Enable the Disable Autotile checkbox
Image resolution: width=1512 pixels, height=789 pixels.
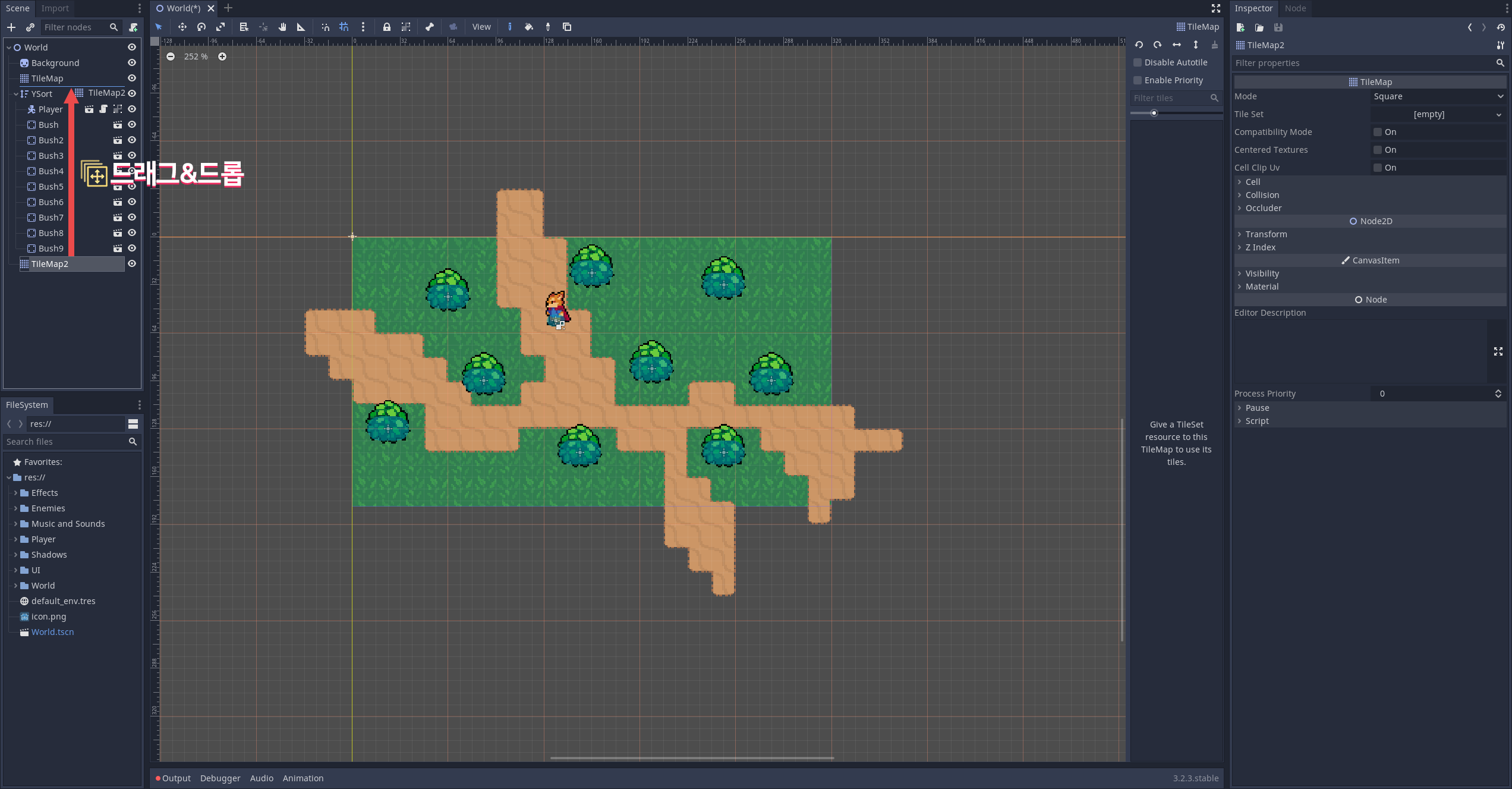(1138, 62)
